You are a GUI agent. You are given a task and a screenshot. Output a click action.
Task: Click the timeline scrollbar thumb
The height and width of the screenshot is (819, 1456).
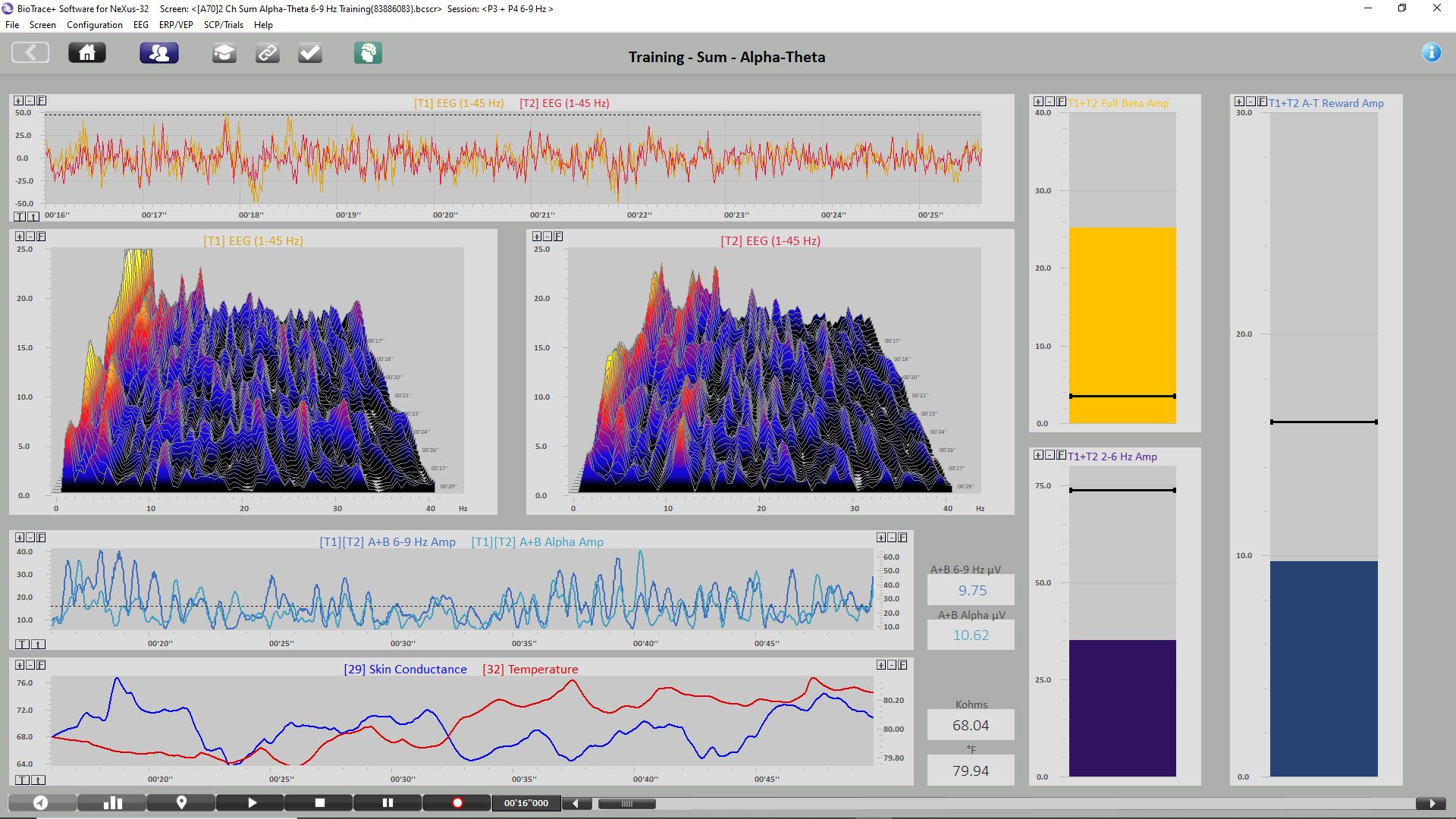click(626, 804)
